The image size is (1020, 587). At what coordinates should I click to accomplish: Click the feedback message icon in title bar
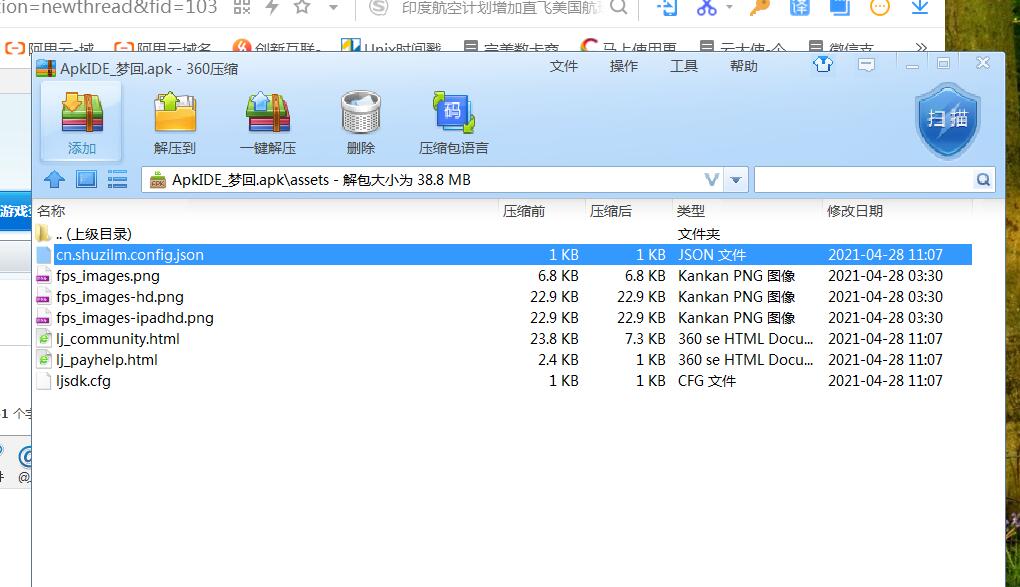[x=866, y=64]
